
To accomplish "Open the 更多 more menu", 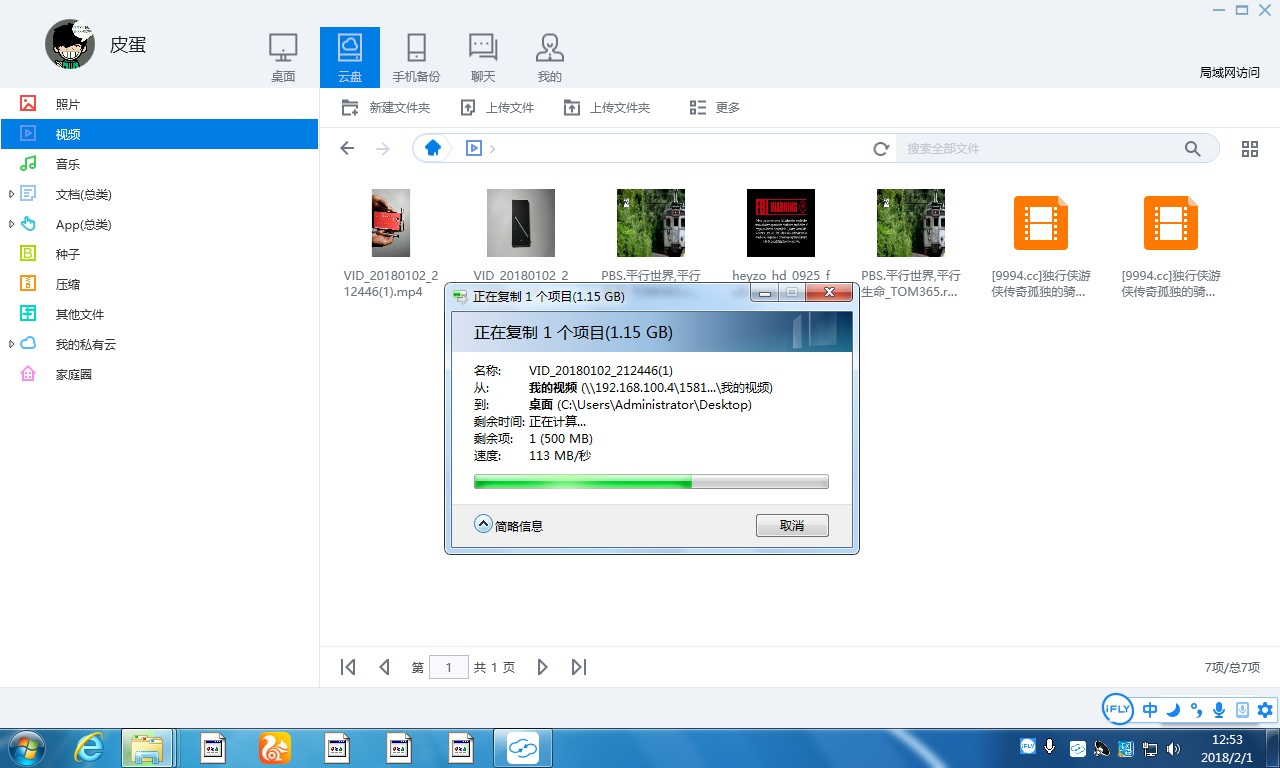I will (x=715, y=108).
